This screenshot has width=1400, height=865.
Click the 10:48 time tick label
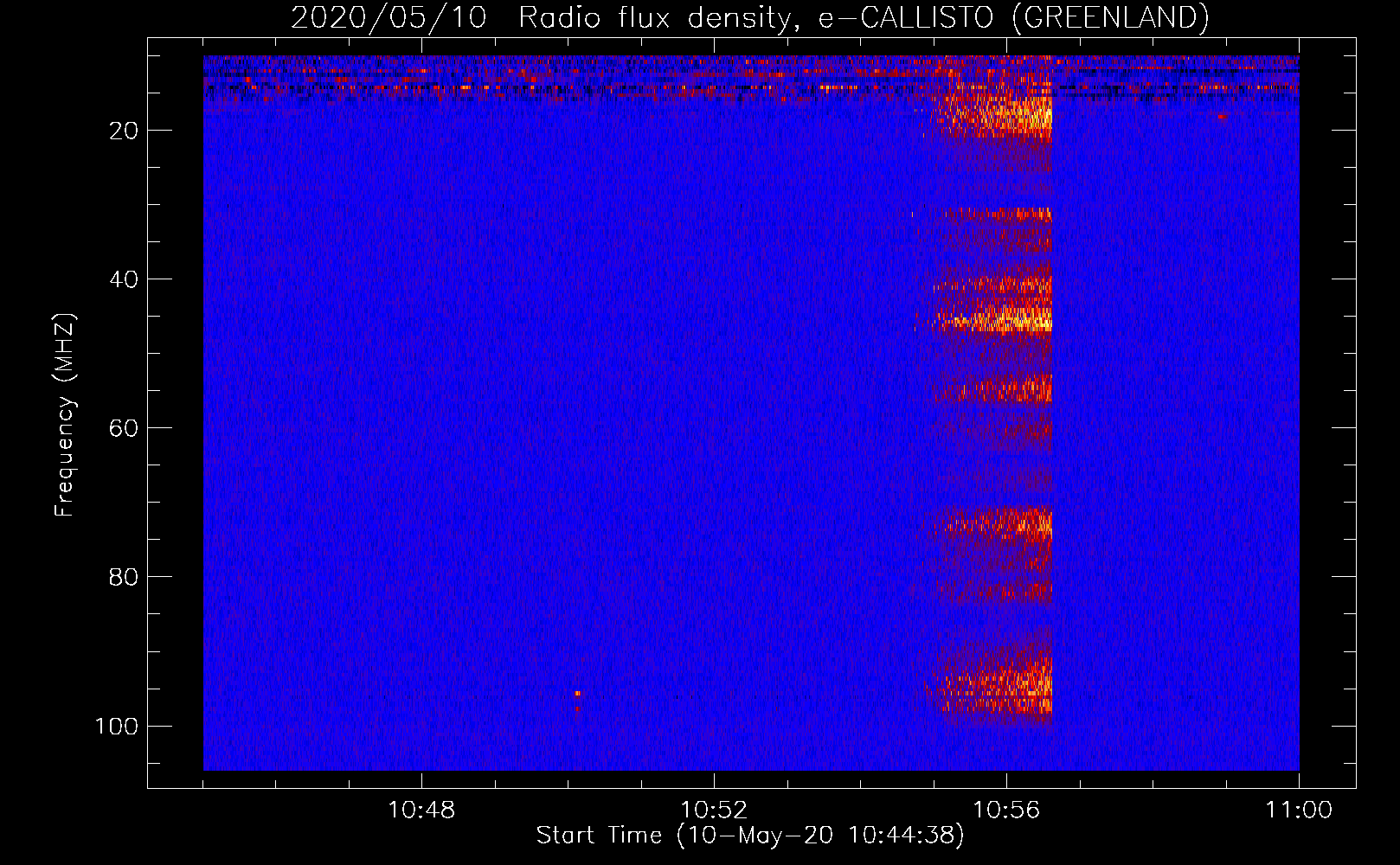pyautogui.click(x=421, y=810)
